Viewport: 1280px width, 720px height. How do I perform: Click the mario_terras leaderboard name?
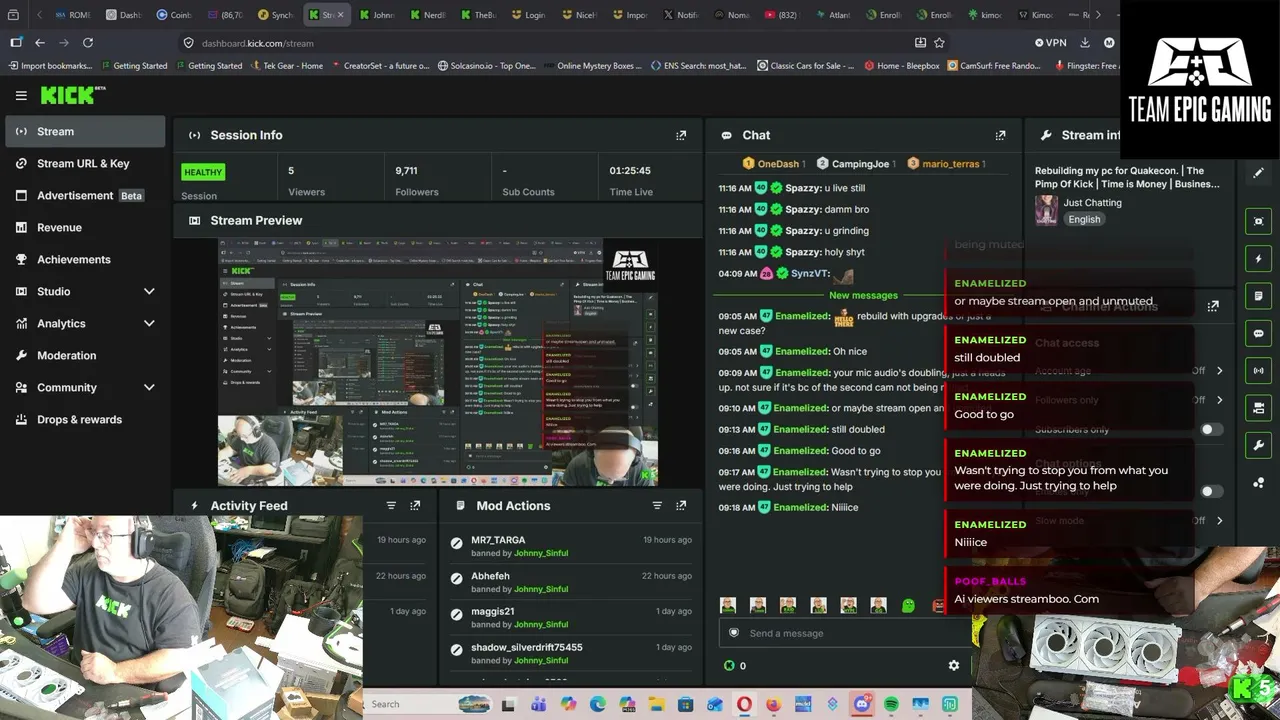click(x=951, y=164)
